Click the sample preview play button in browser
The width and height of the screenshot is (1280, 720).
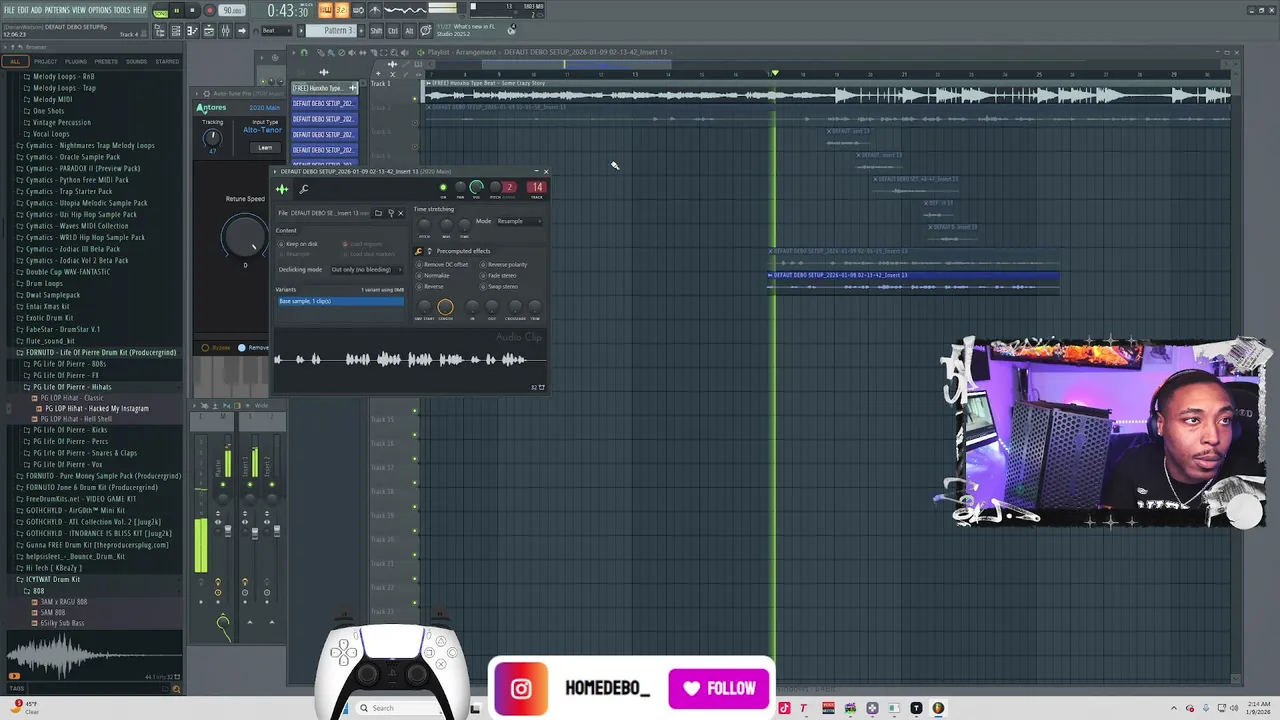[14, 676]
